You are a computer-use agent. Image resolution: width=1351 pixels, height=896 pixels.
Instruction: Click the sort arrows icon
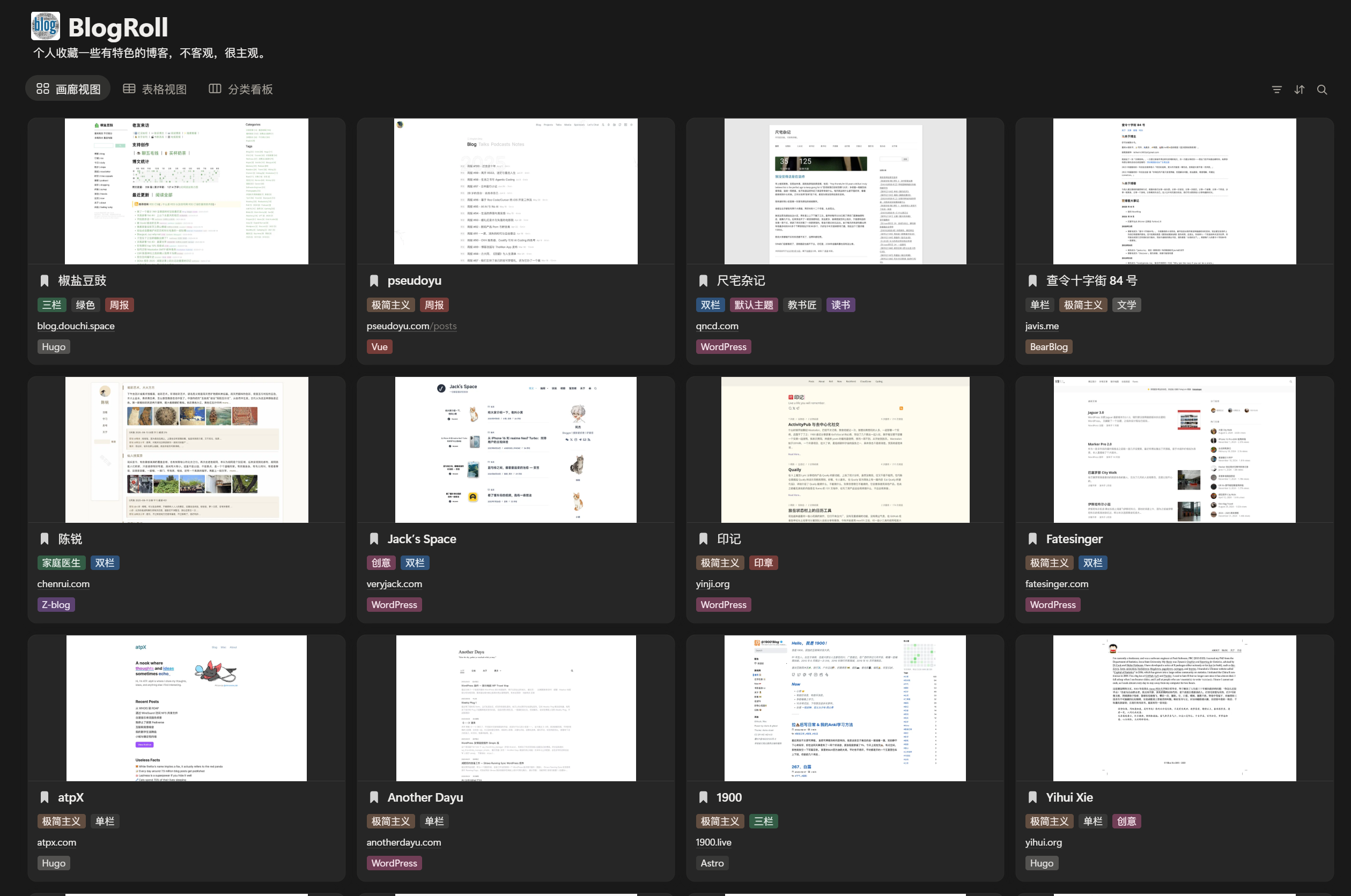click(x=1299, y=90)
